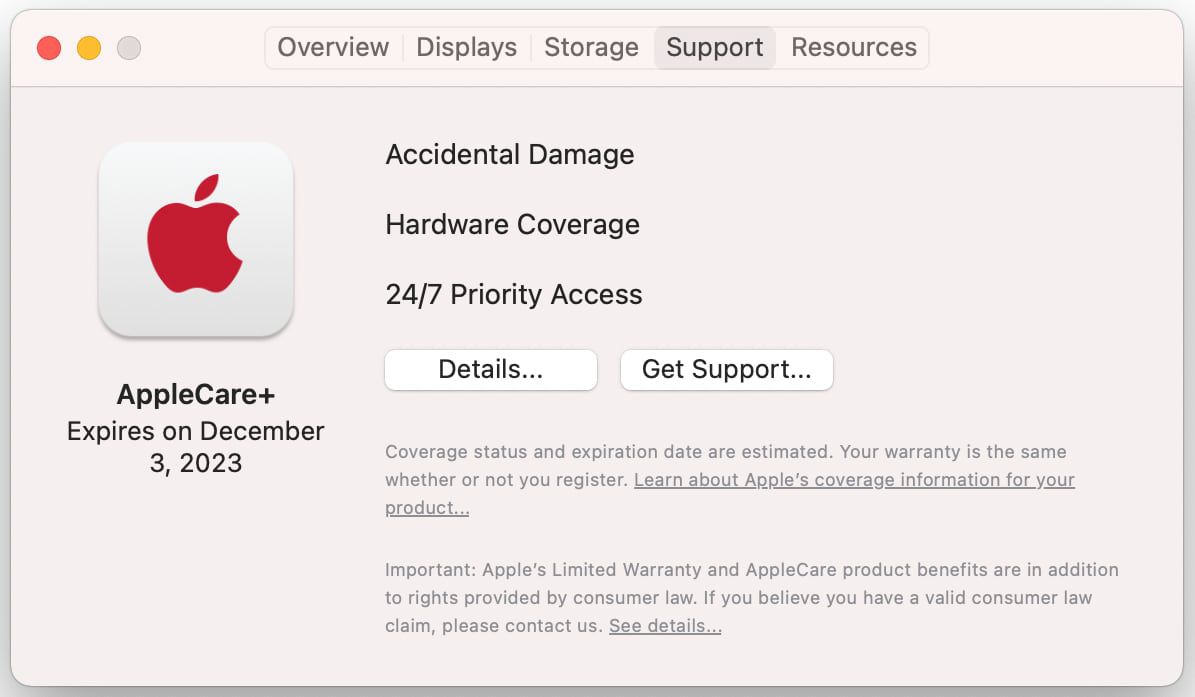Select the December 3, 2023 expiration text
The image size is (1195, 697).
click(x=195, y=446)
